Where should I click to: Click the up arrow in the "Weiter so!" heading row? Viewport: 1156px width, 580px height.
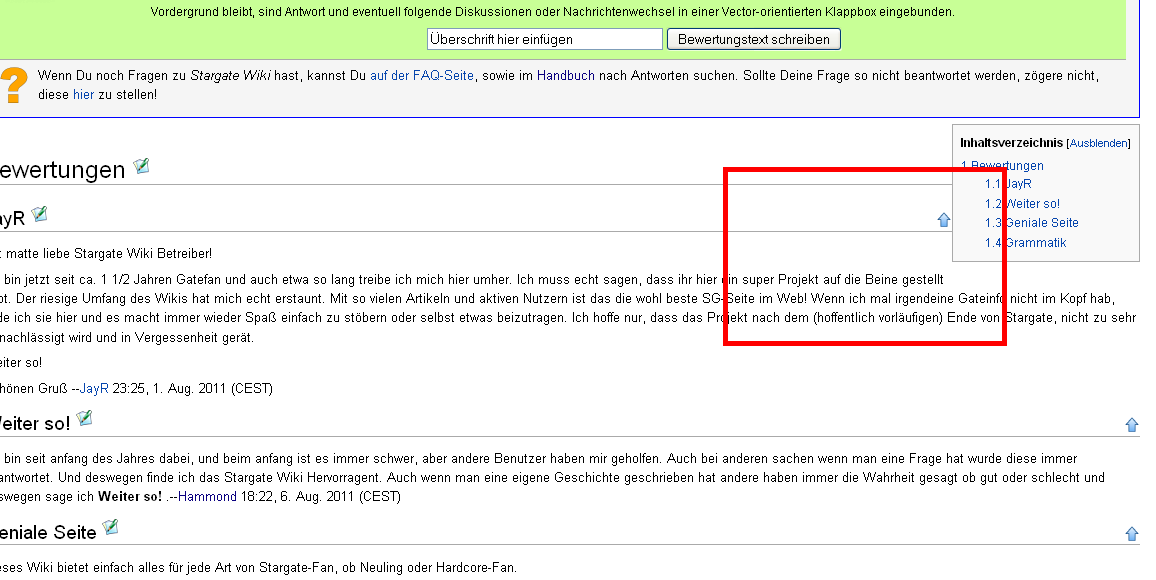coord(1132,425)
